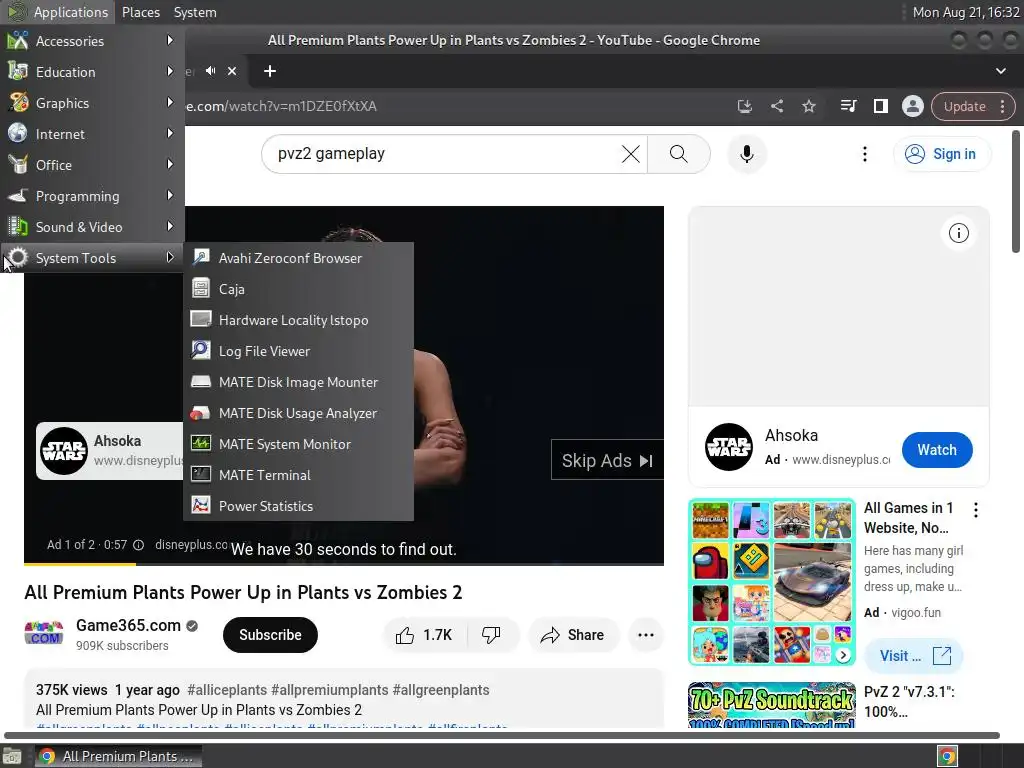Click the video ad progress bar
The image size is (1024, 768).
(344, 563)
